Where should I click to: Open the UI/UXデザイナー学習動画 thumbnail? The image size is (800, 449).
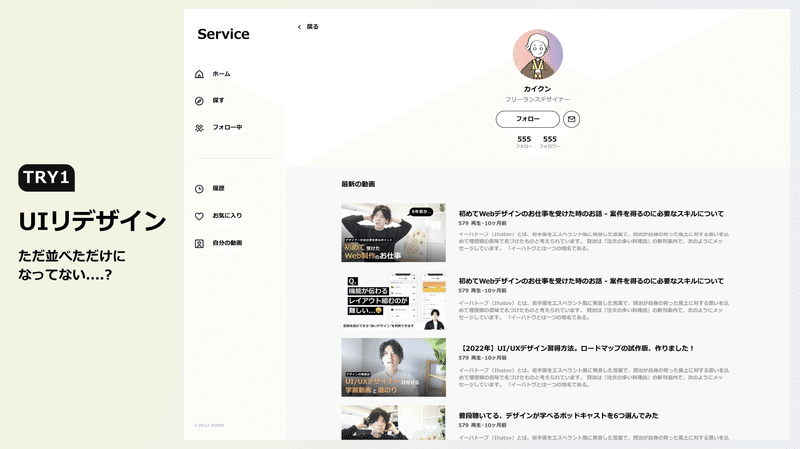(393, 367)
